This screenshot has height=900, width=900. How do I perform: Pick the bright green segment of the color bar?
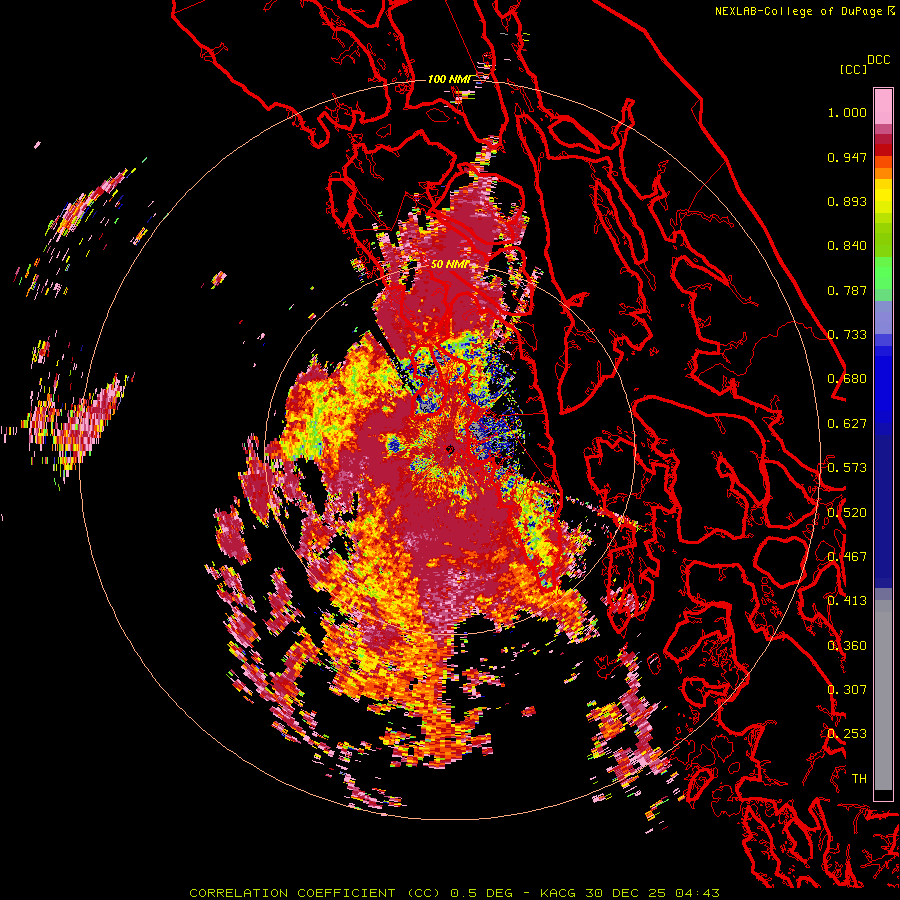pos(883,273)
